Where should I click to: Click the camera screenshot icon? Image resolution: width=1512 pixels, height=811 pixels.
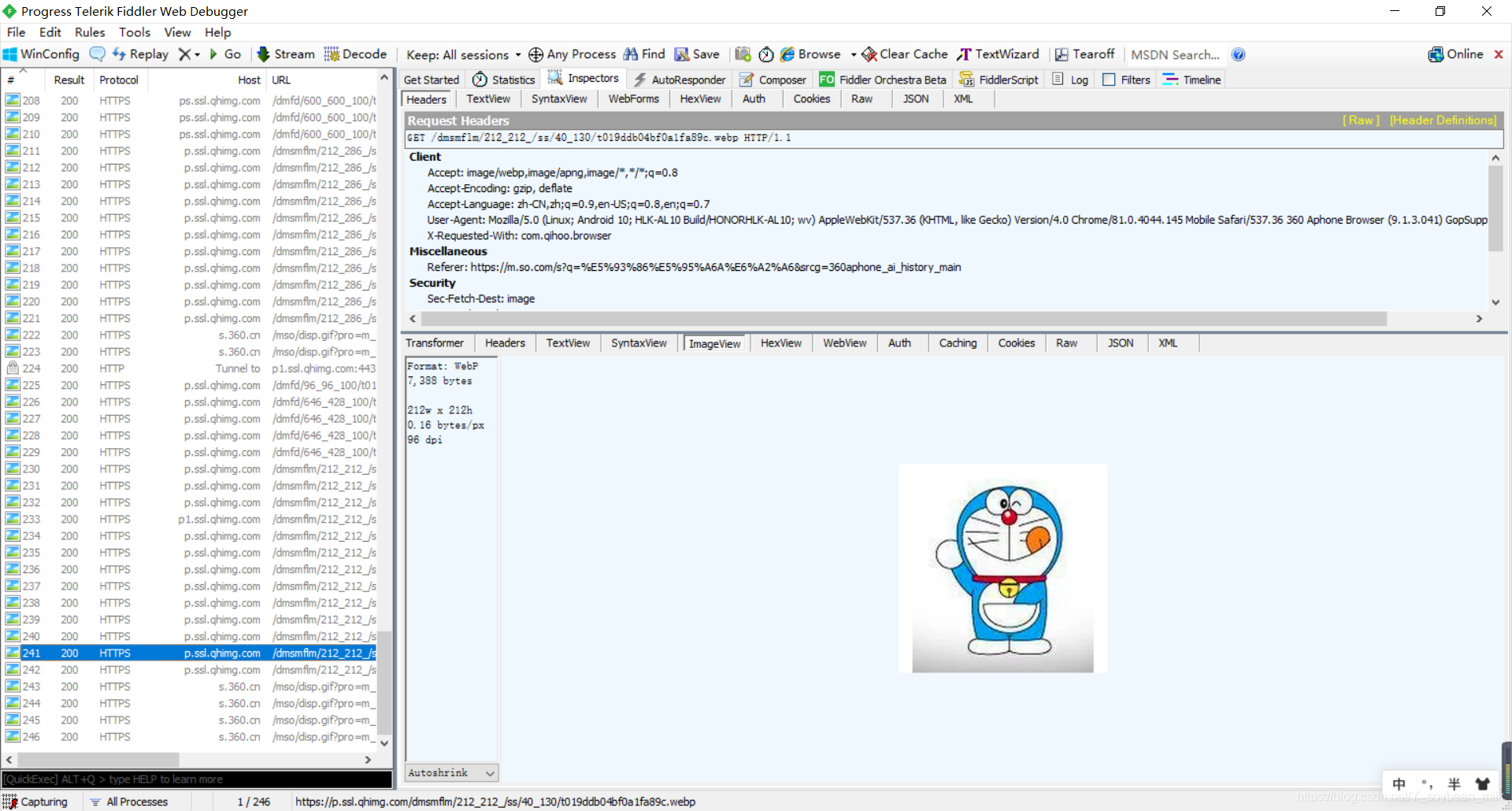[x=743, y=54]
